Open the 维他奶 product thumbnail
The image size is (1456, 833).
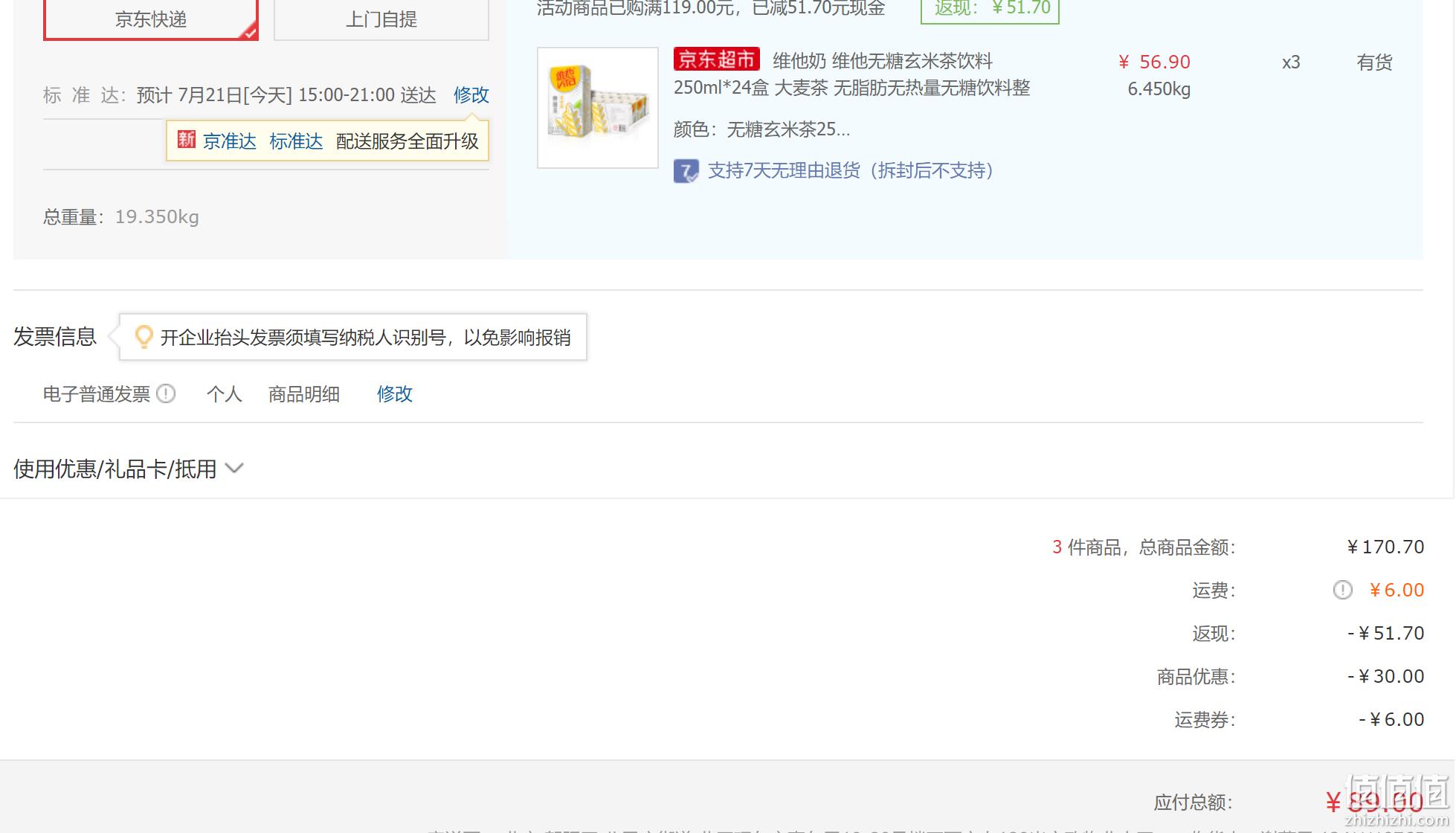[x=598, y=108]
